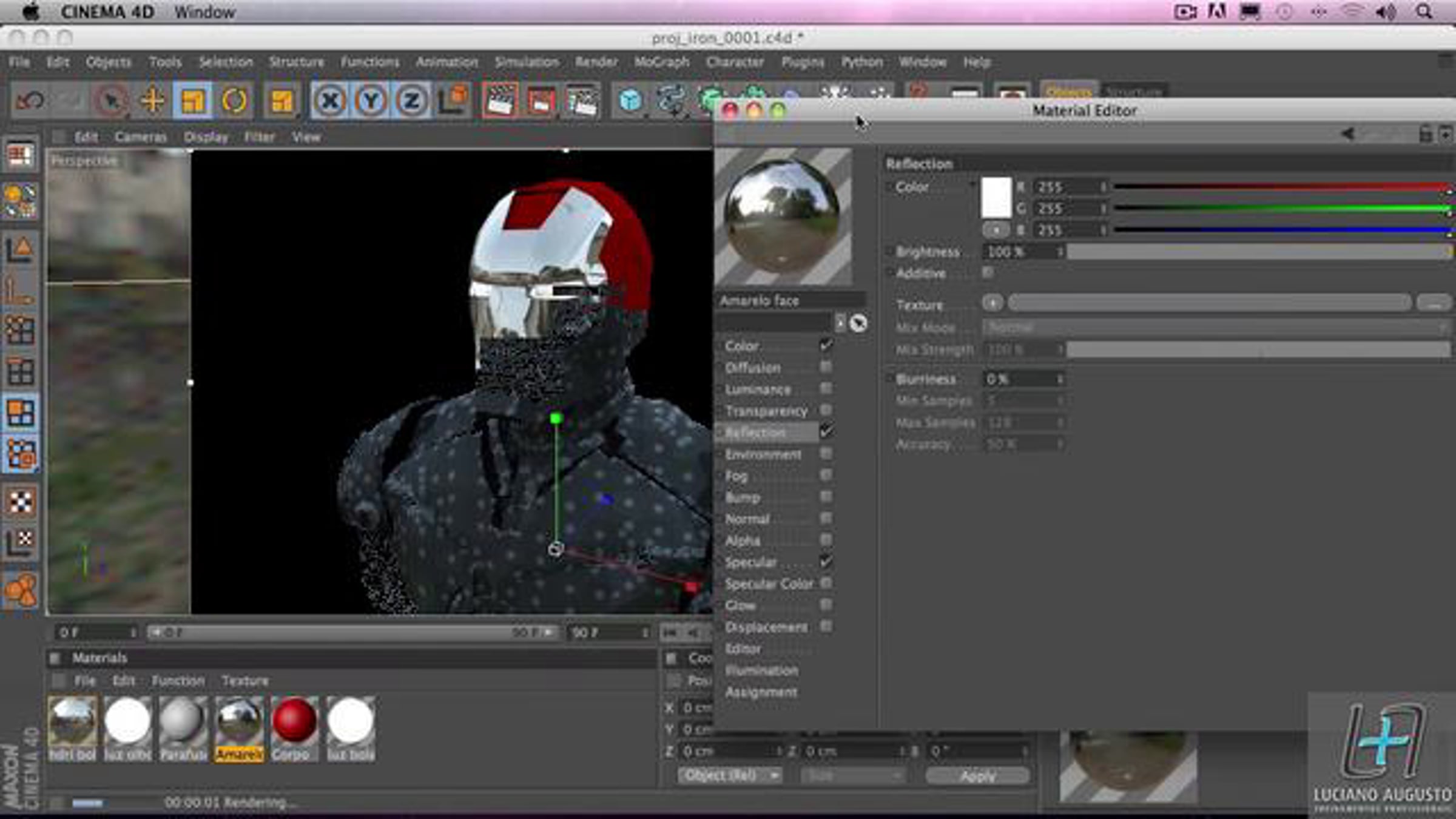Open the Plugins menu
Screen dimensions: 1456x819
click(803, 62)
